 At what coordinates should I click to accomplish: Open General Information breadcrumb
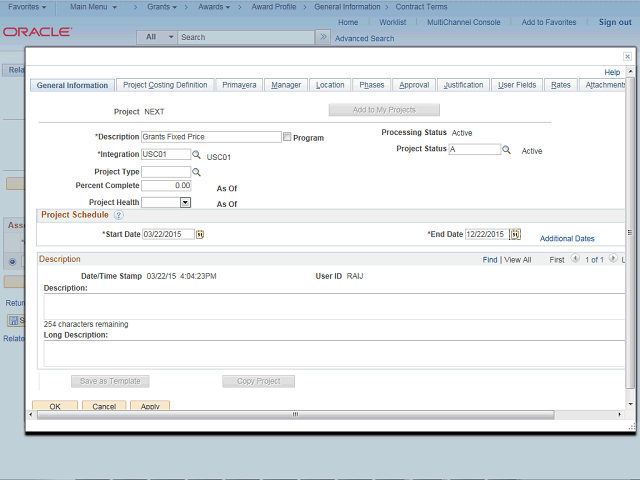[347, 7]
